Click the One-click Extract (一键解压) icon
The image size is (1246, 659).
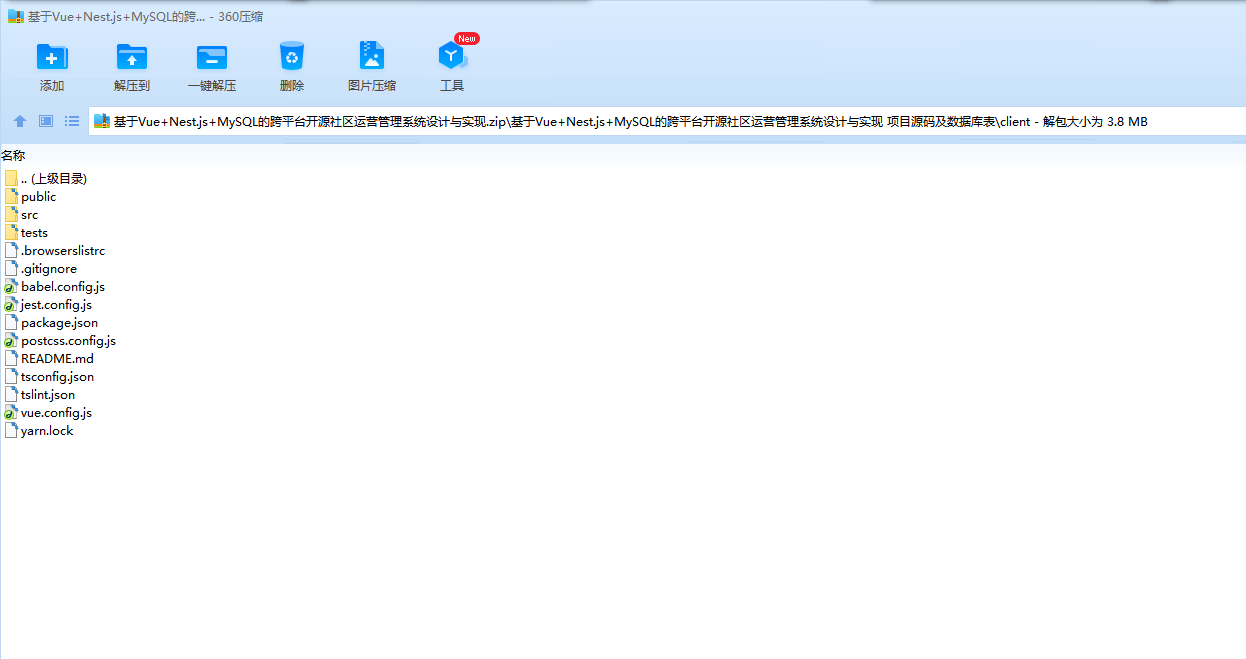[x=212, y=57]
